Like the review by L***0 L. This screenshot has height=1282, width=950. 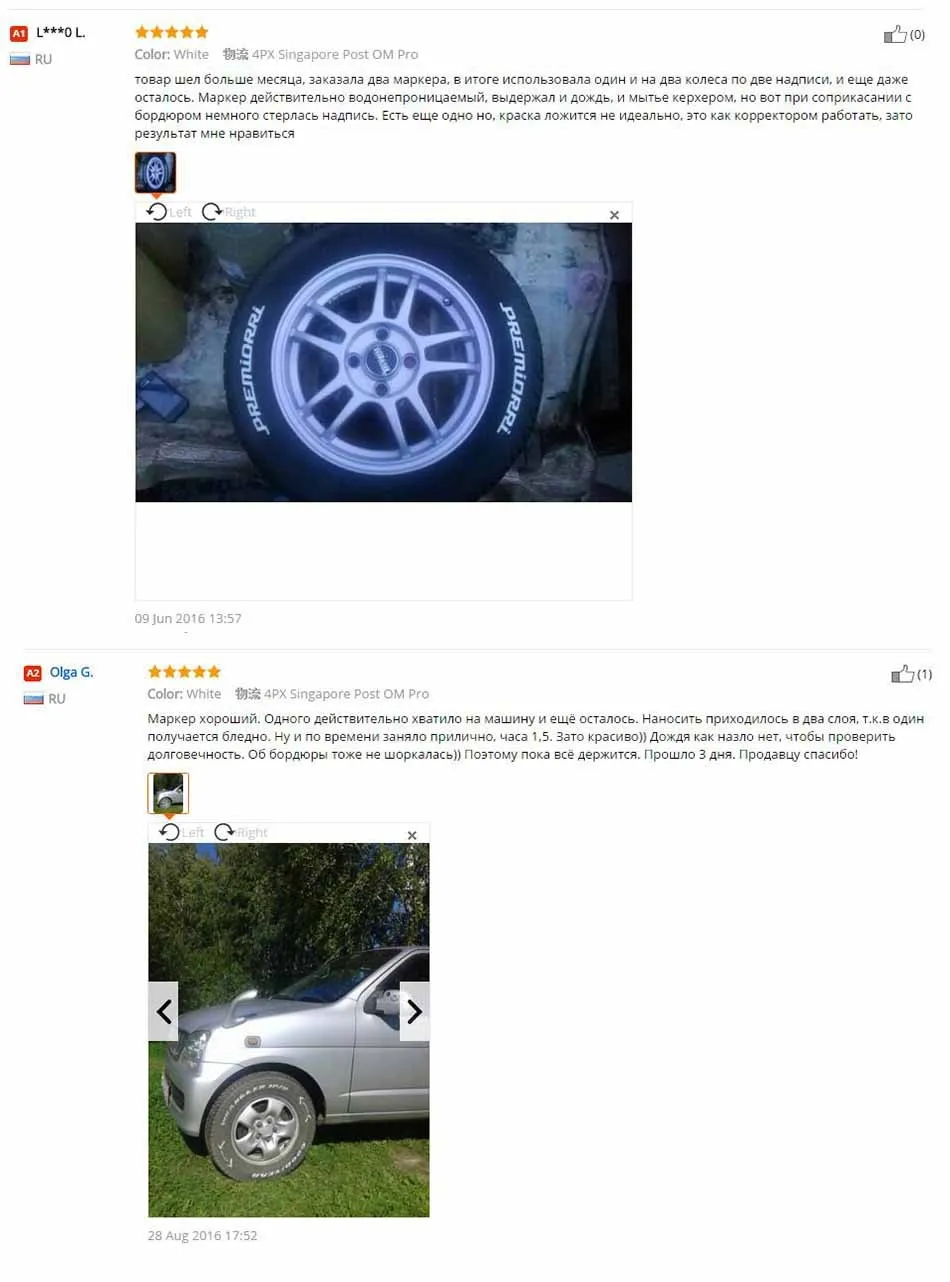895,35
